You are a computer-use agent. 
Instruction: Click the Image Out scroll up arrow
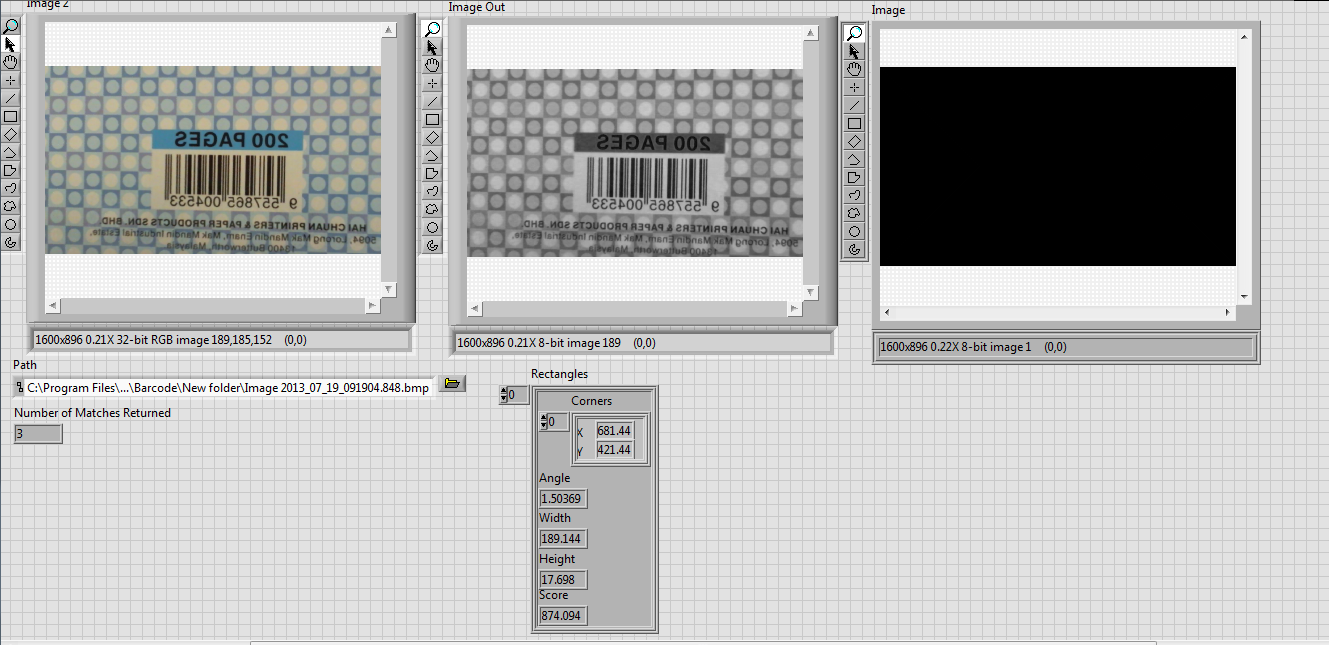pos(810,33)
